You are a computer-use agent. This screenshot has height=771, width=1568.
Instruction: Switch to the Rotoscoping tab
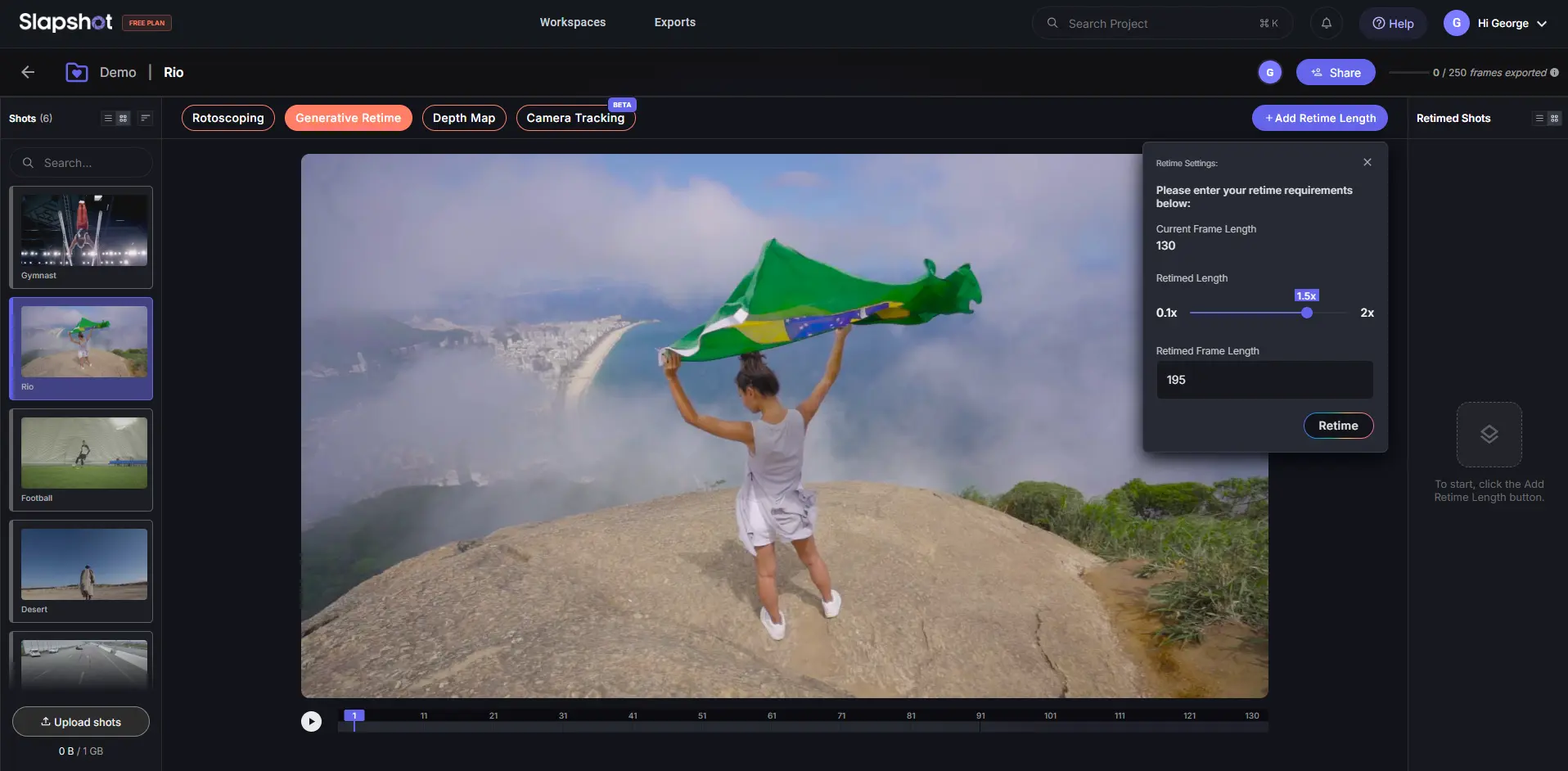coord(228,118)
